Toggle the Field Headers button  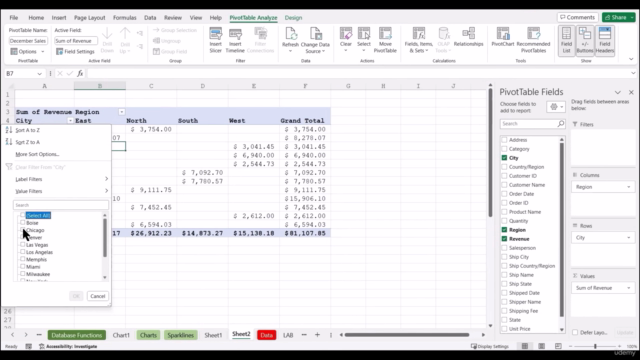[x=604, y=40]
